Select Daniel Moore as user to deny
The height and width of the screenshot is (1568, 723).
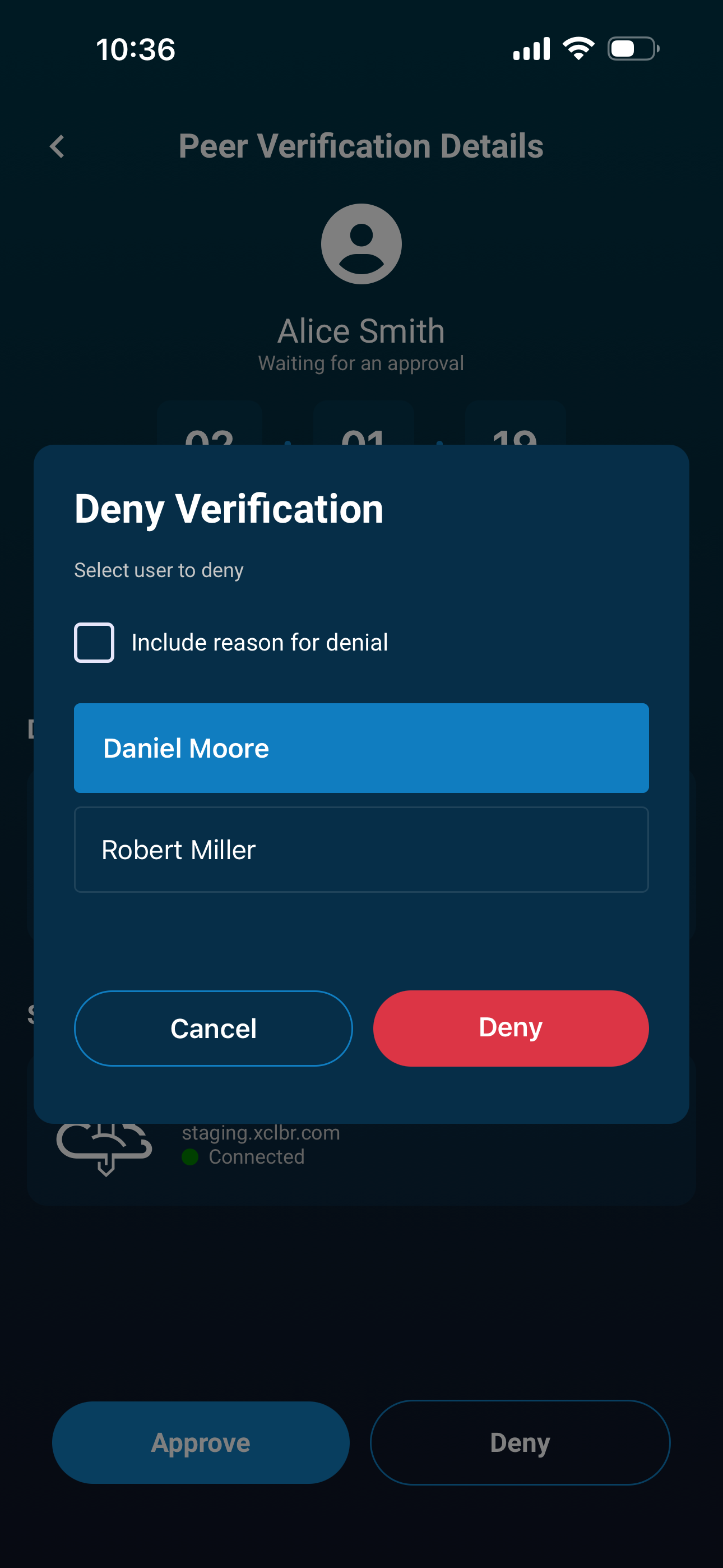point(361,748)
